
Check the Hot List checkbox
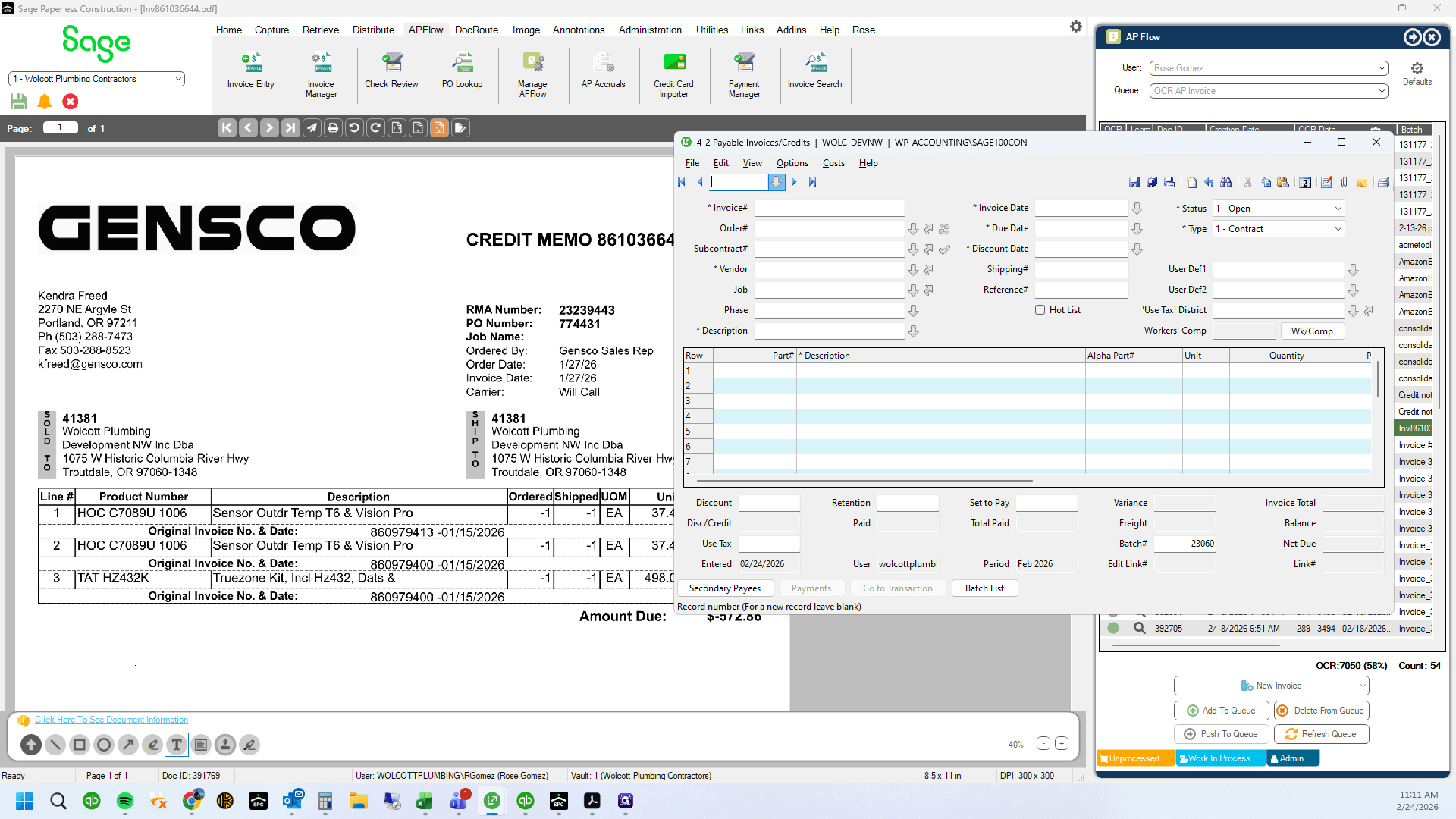1040,310
